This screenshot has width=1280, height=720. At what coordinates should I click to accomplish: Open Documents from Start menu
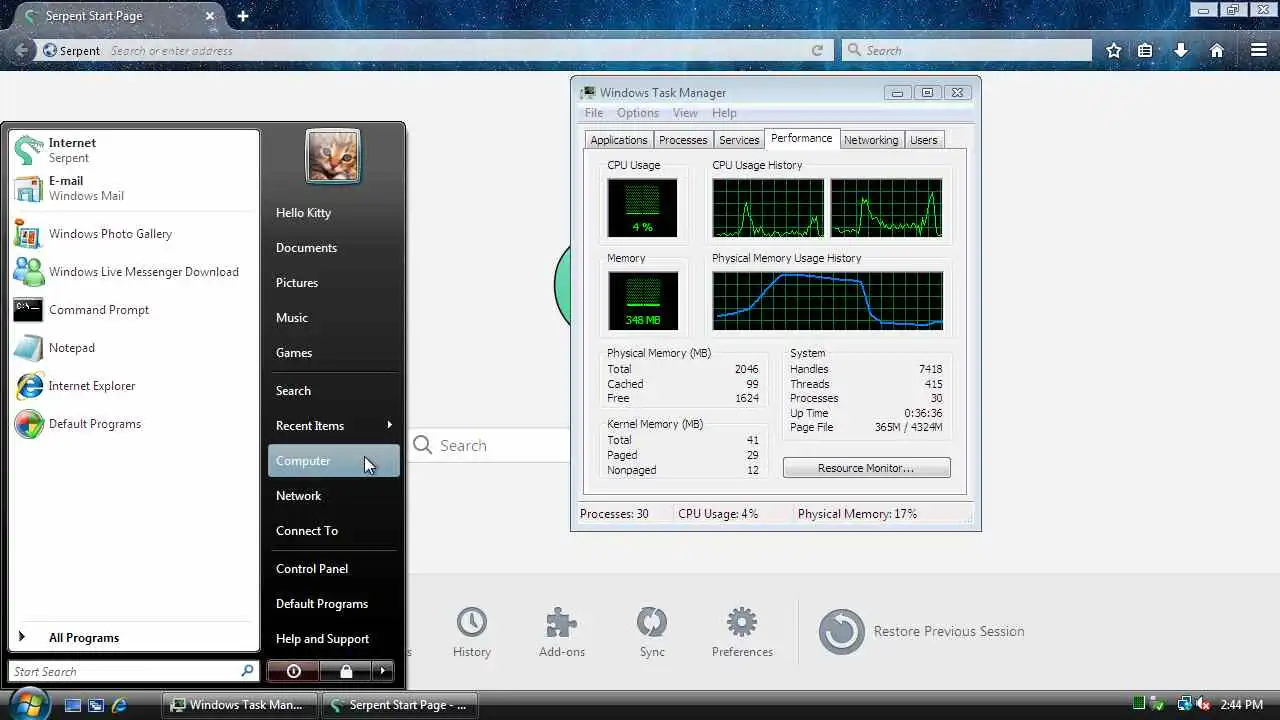coord(333,248)
